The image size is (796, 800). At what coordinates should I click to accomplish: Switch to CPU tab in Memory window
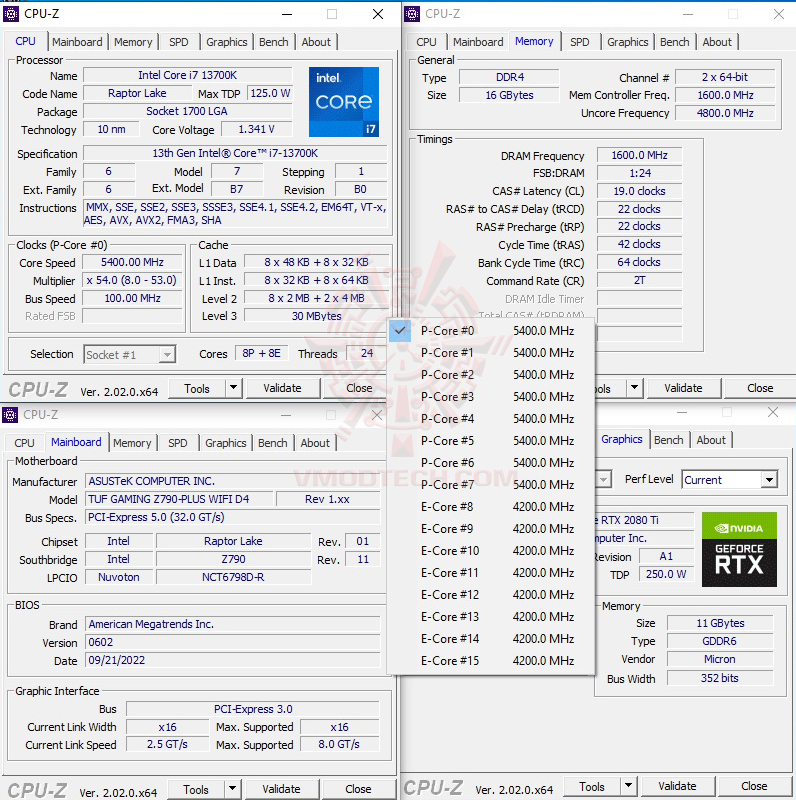point(426,42)
